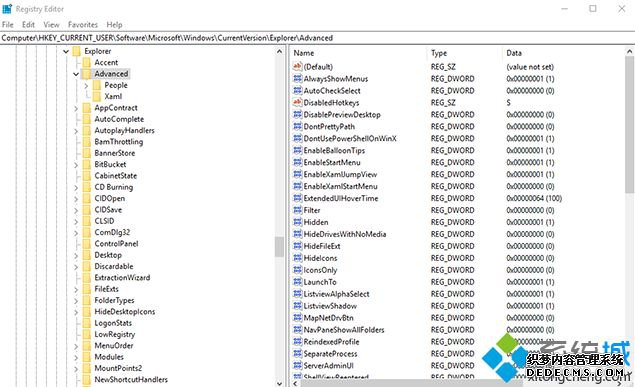This screenshot has width=635, height=387.
Task: Click the folder icon of Xaml key
Action: pos(97,96)
